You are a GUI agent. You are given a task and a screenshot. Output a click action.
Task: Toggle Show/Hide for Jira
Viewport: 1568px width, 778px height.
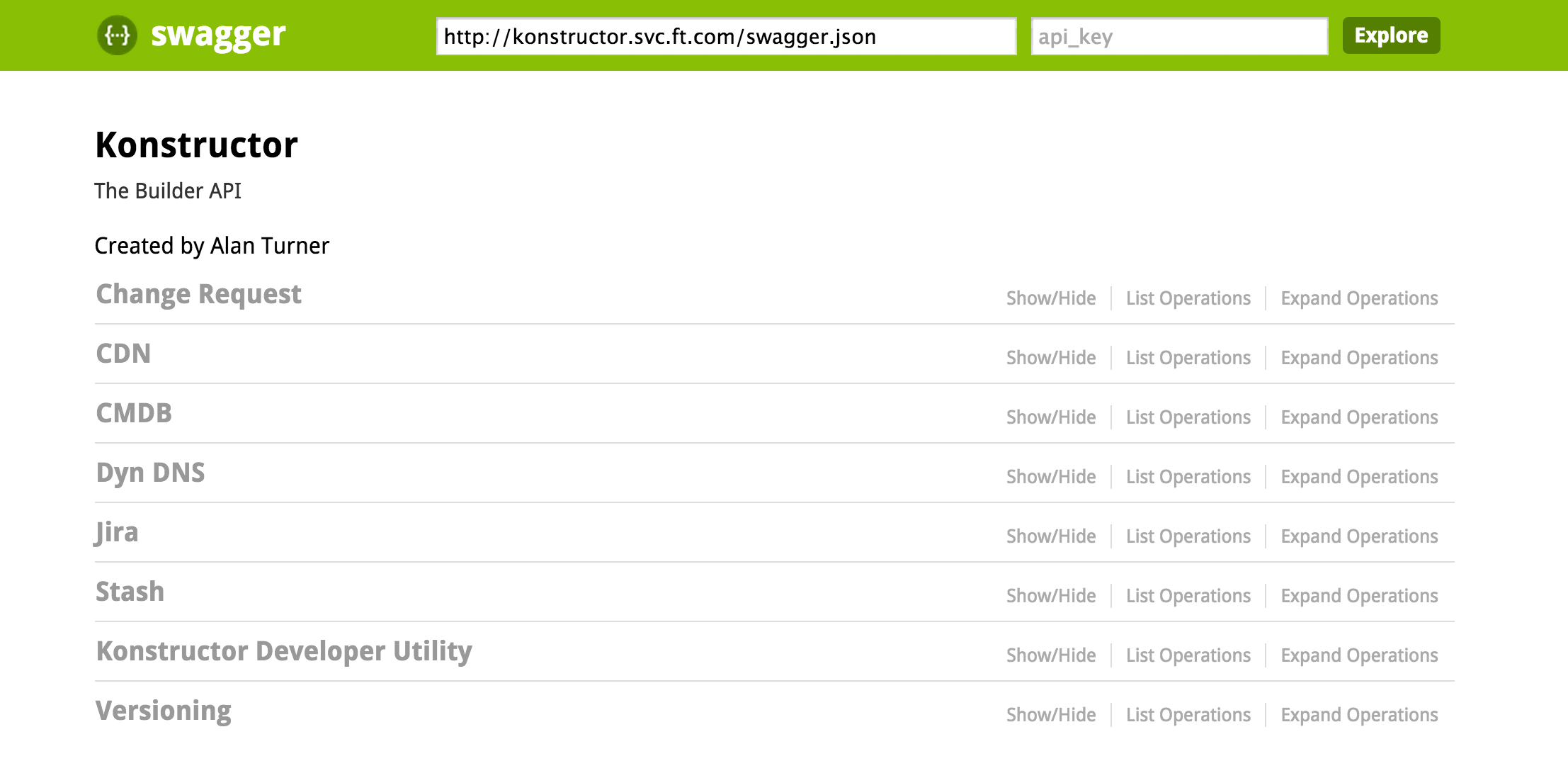[x=1051, y=536]
